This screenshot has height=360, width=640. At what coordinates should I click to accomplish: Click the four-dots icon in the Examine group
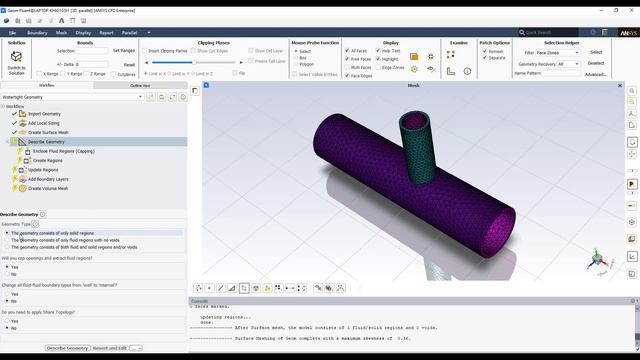tap(451, 54)
